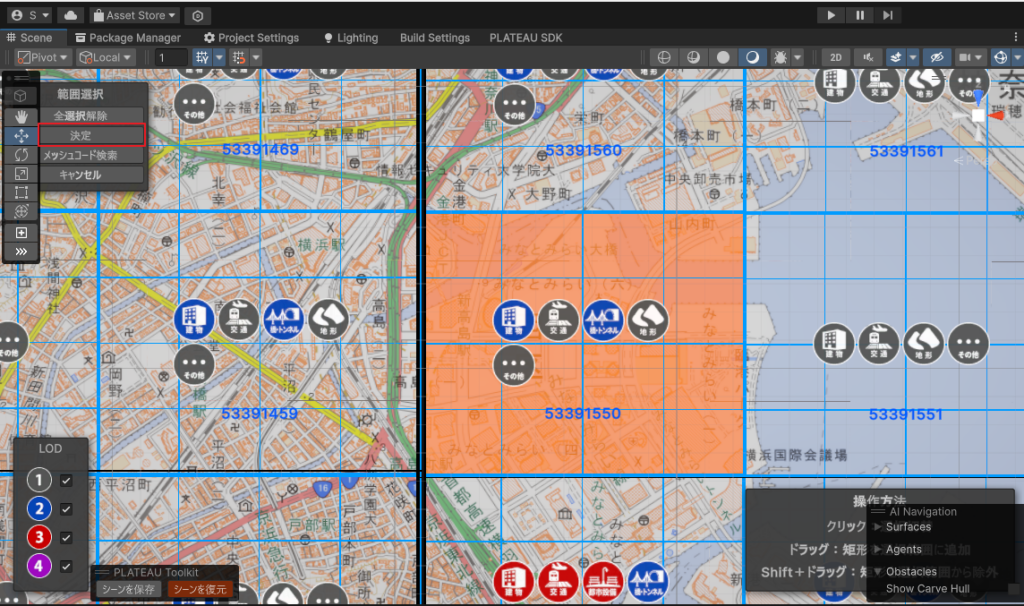Open the Pivot dropdown
The width and height of the screenshot is (1024, 606).
[x=44, y=57]
